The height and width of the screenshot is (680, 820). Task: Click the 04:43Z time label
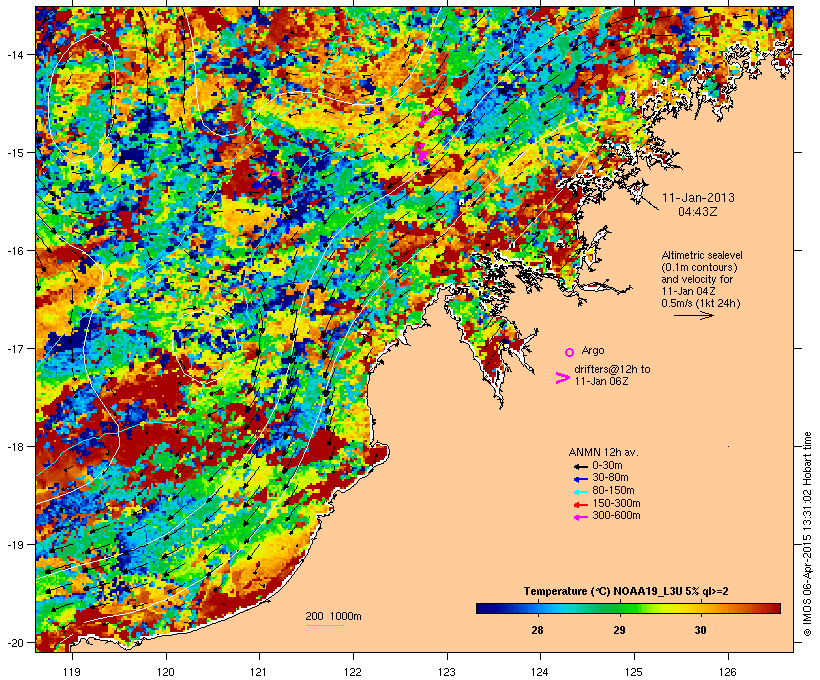[698, 212]
